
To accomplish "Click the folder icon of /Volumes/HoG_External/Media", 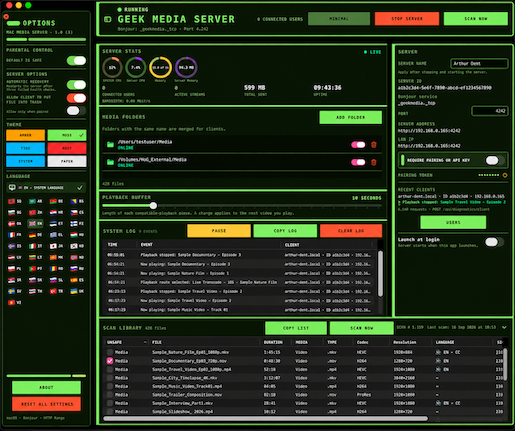I will 110,162.
